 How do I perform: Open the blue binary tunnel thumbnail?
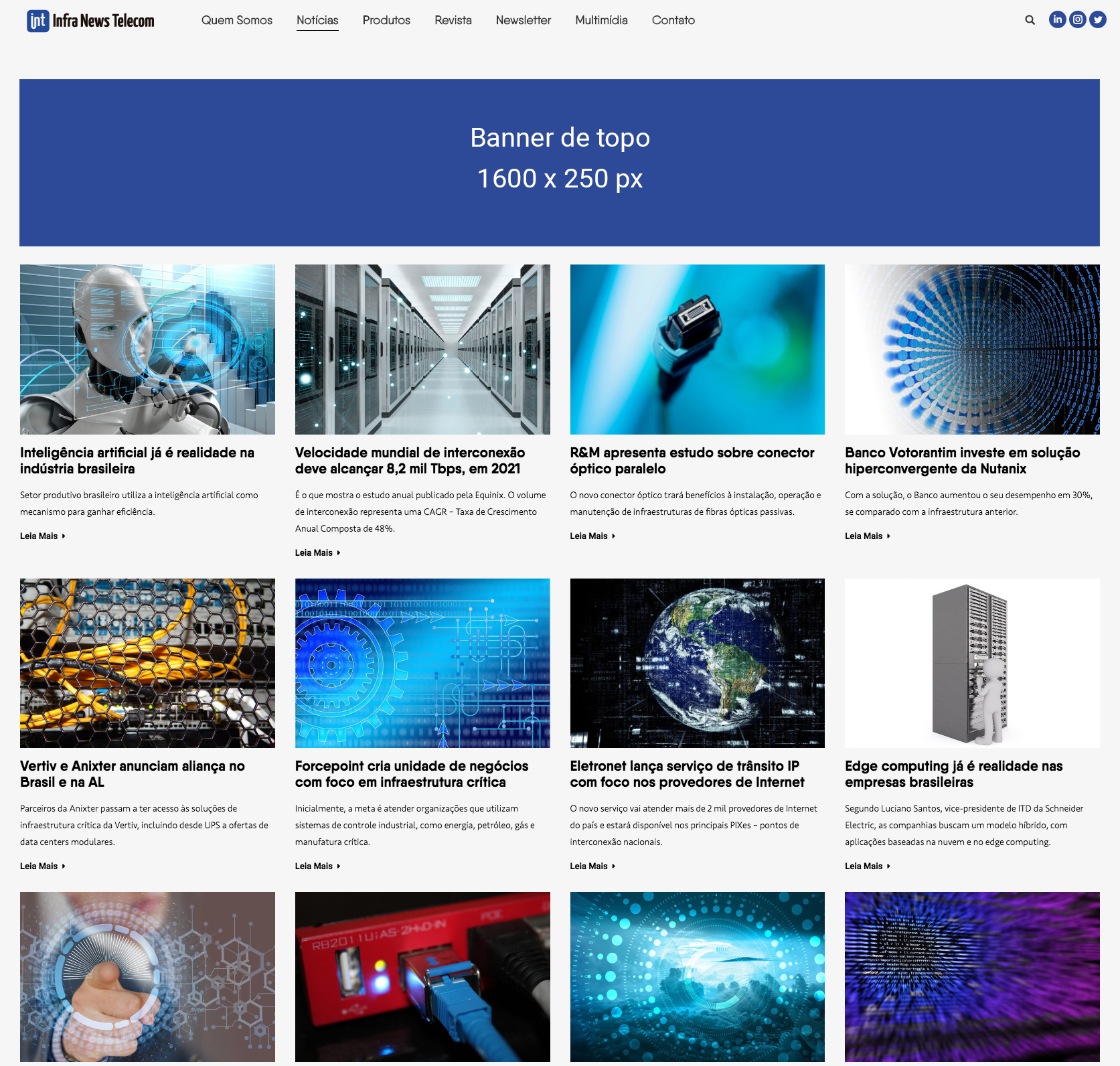point(972,350)
